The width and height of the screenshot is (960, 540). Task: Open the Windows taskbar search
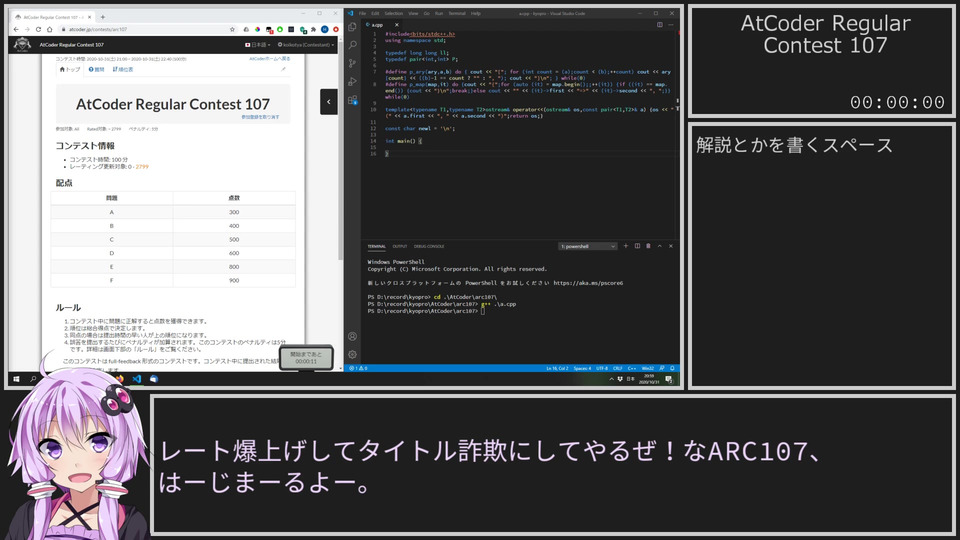[x=34, y=379]
